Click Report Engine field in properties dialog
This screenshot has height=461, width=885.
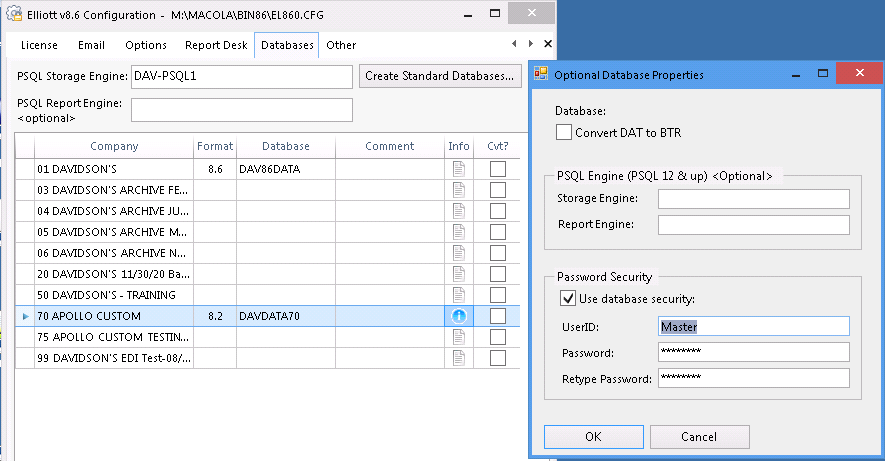[x=753, y=225]
